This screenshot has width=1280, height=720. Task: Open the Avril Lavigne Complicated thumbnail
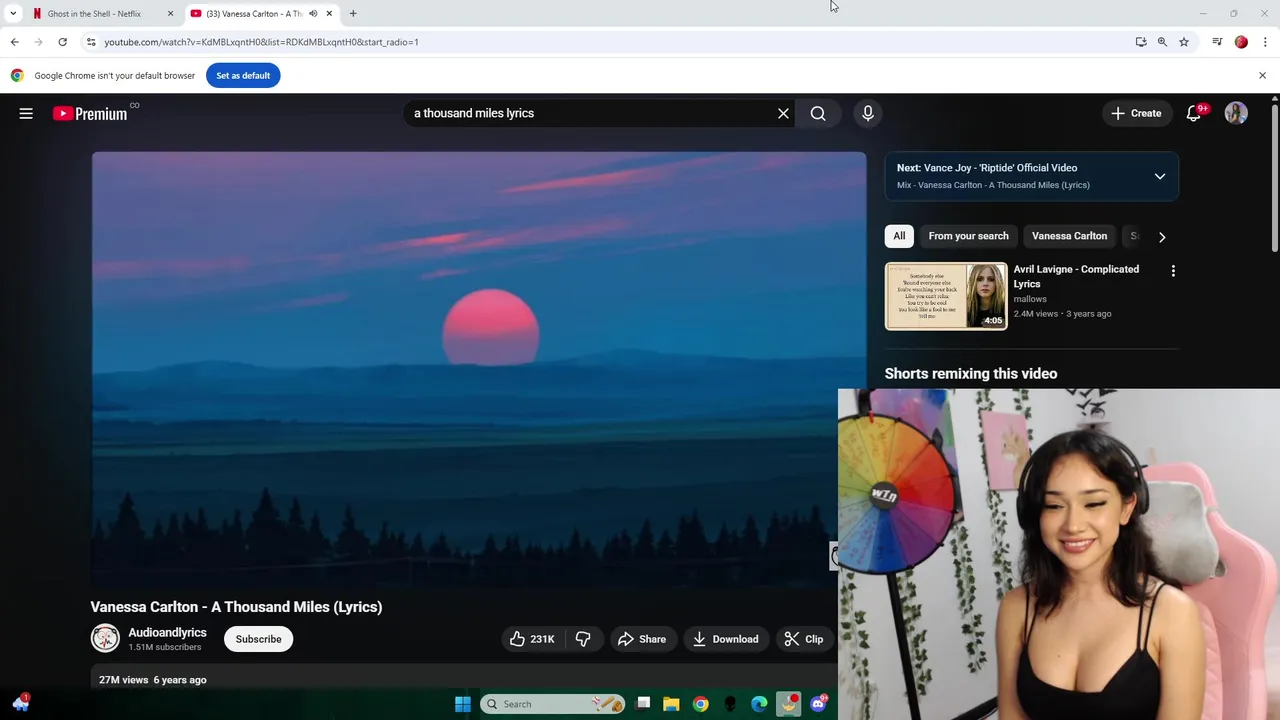(946, 296)
